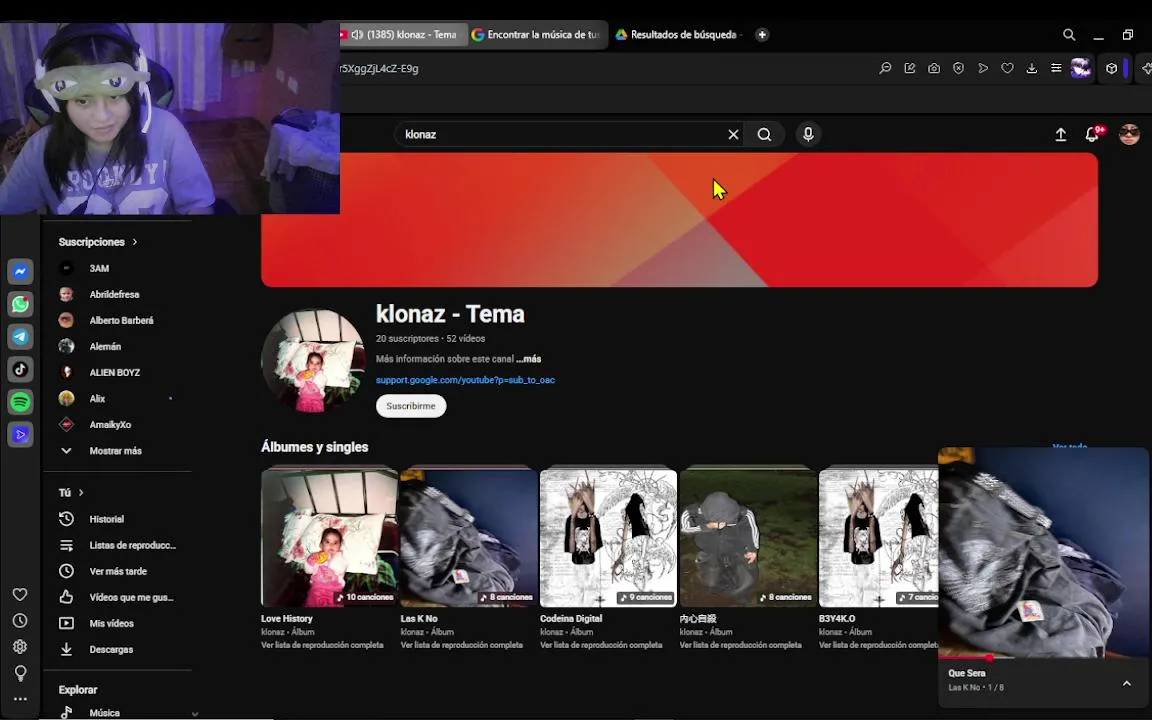Open bookmarks heart in the Opera sidebar
This screenshot has width=1152, height=720.
pyautogui.click(x=20, y=594)
